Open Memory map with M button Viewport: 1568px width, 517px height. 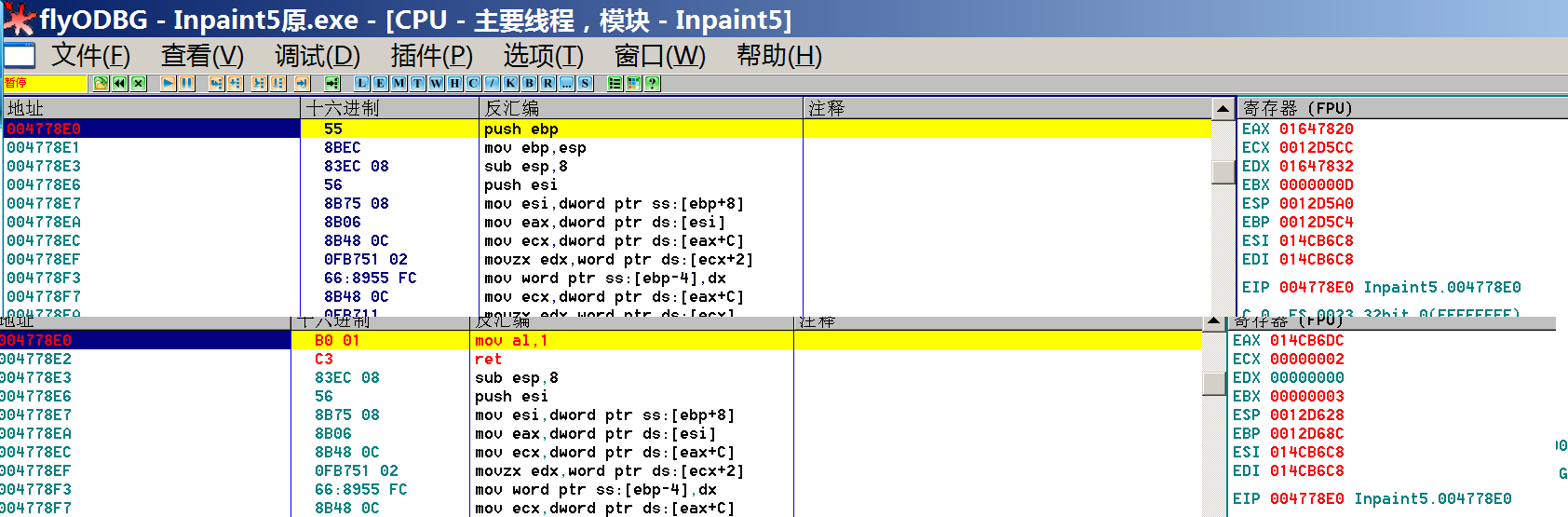pos(399,83)
